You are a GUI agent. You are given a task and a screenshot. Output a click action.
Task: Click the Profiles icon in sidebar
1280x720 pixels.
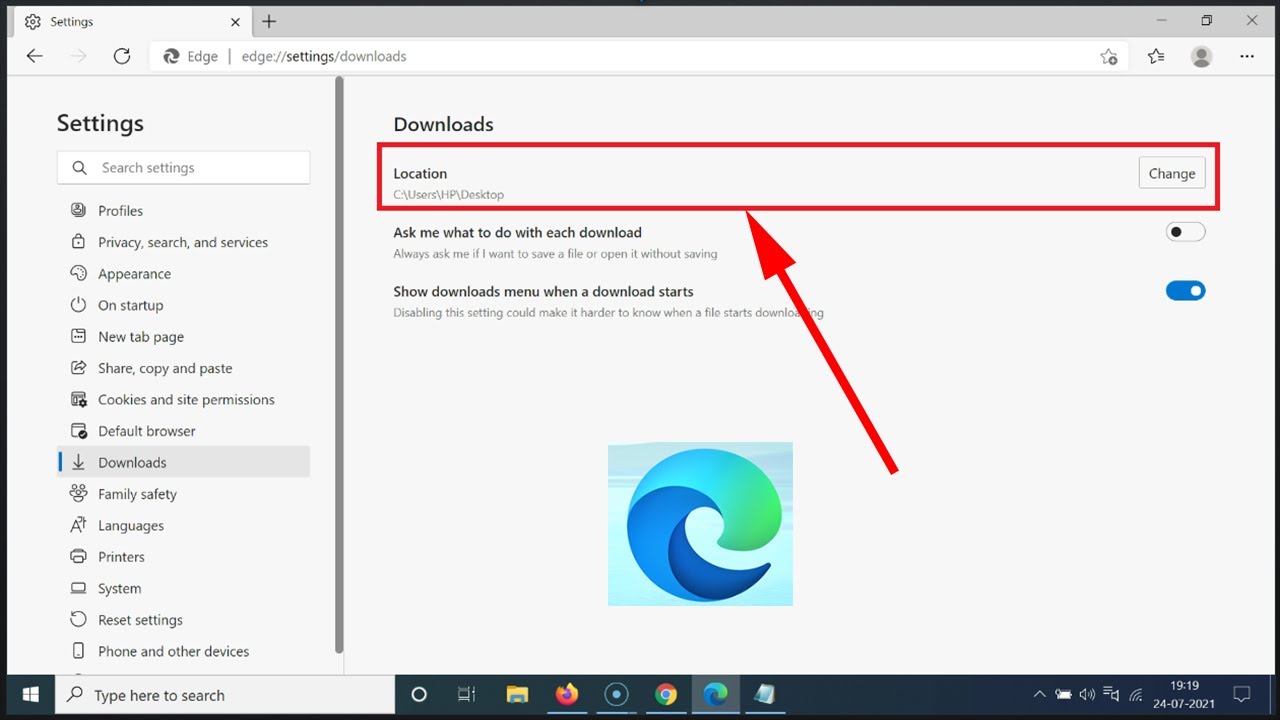pyautogui.click(x=78, y=210)
